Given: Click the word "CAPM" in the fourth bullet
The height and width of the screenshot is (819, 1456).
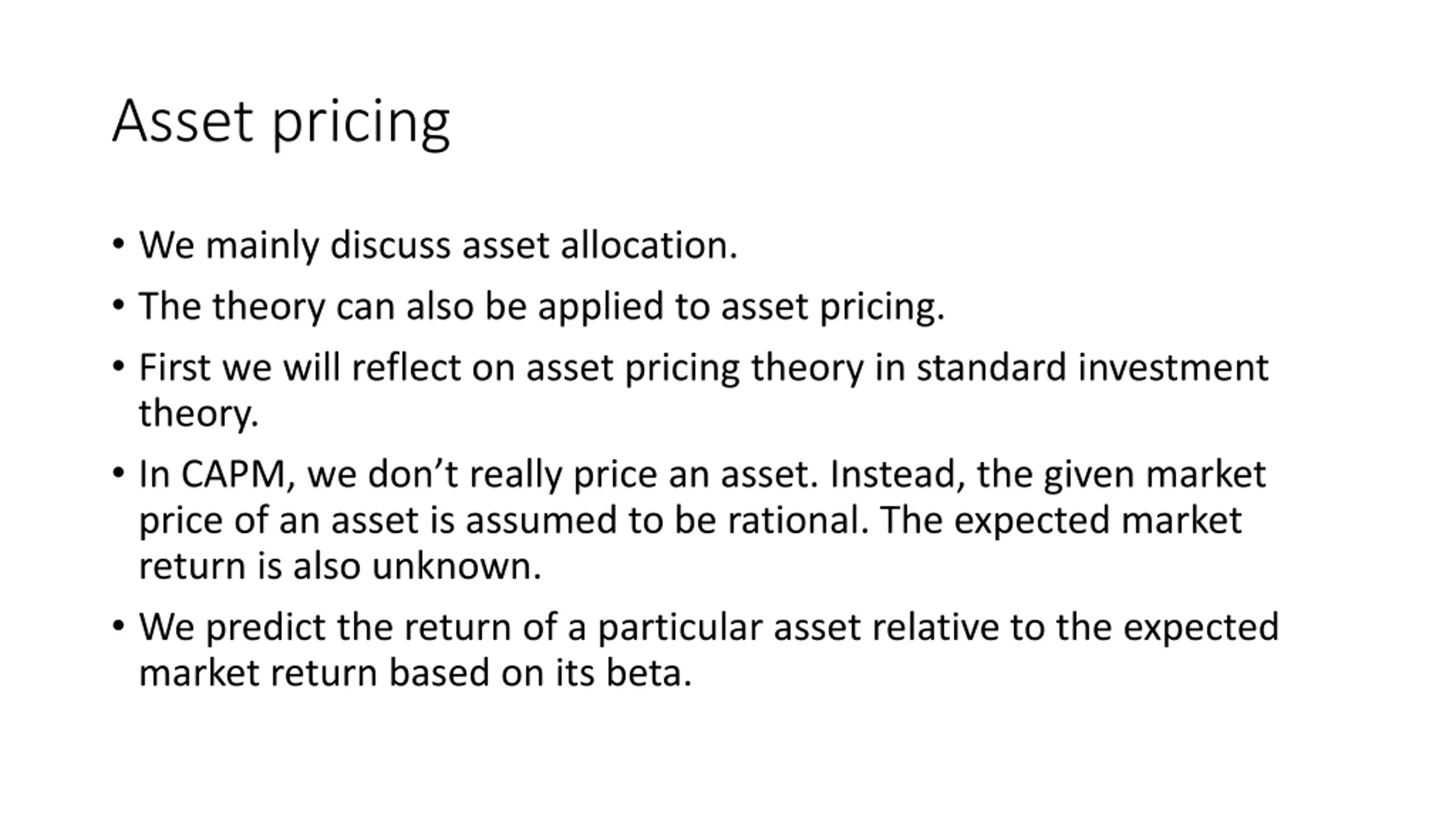Looking at the screenshot, I should (x=233, y=474).
